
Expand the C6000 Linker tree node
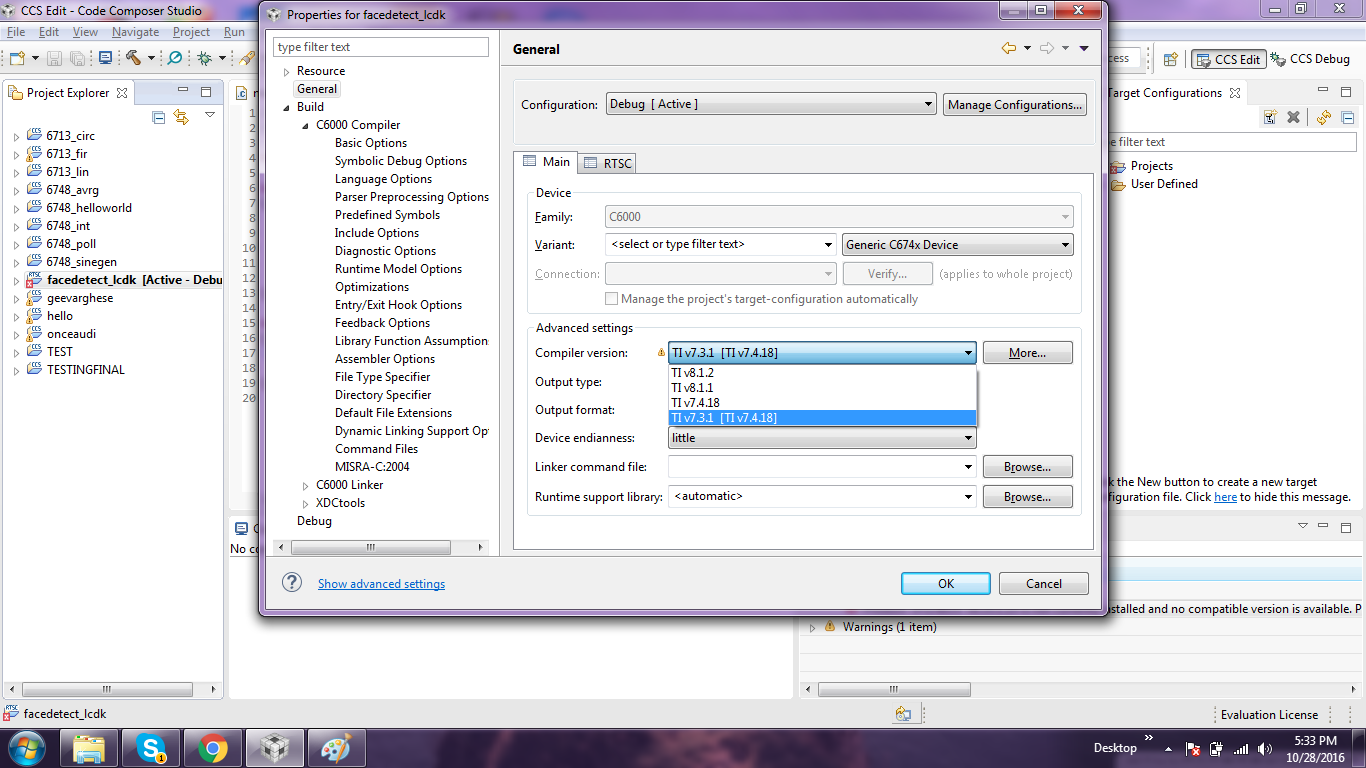pyautogui.click(x=306, y=486)
